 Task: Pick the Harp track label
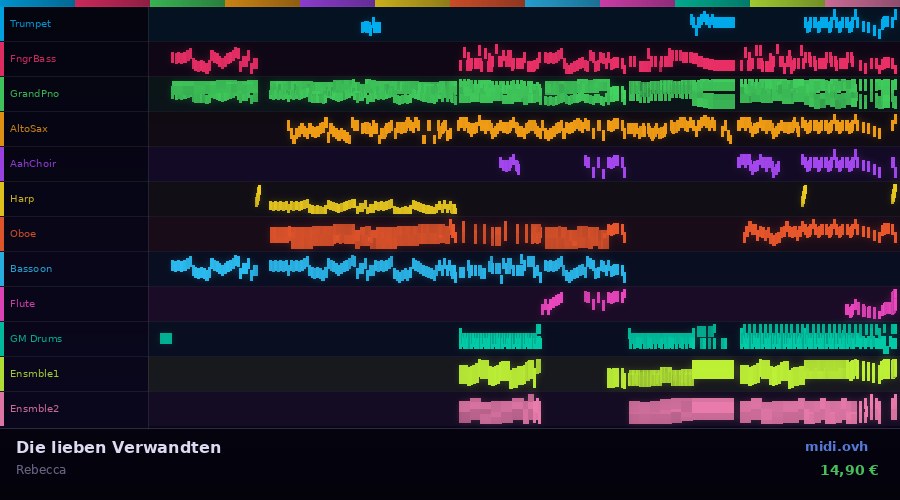[x=22, y=199]
